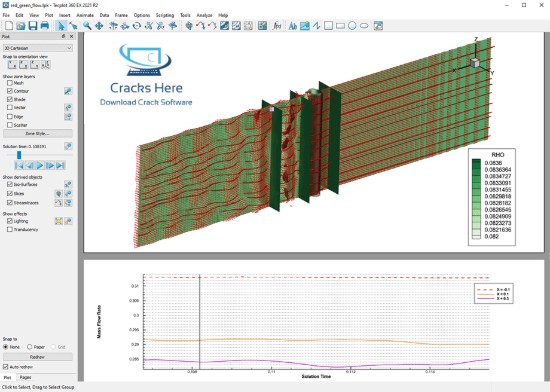Click the Slice placement tool icon
550x392 pixels.
(x=189, y=26)
